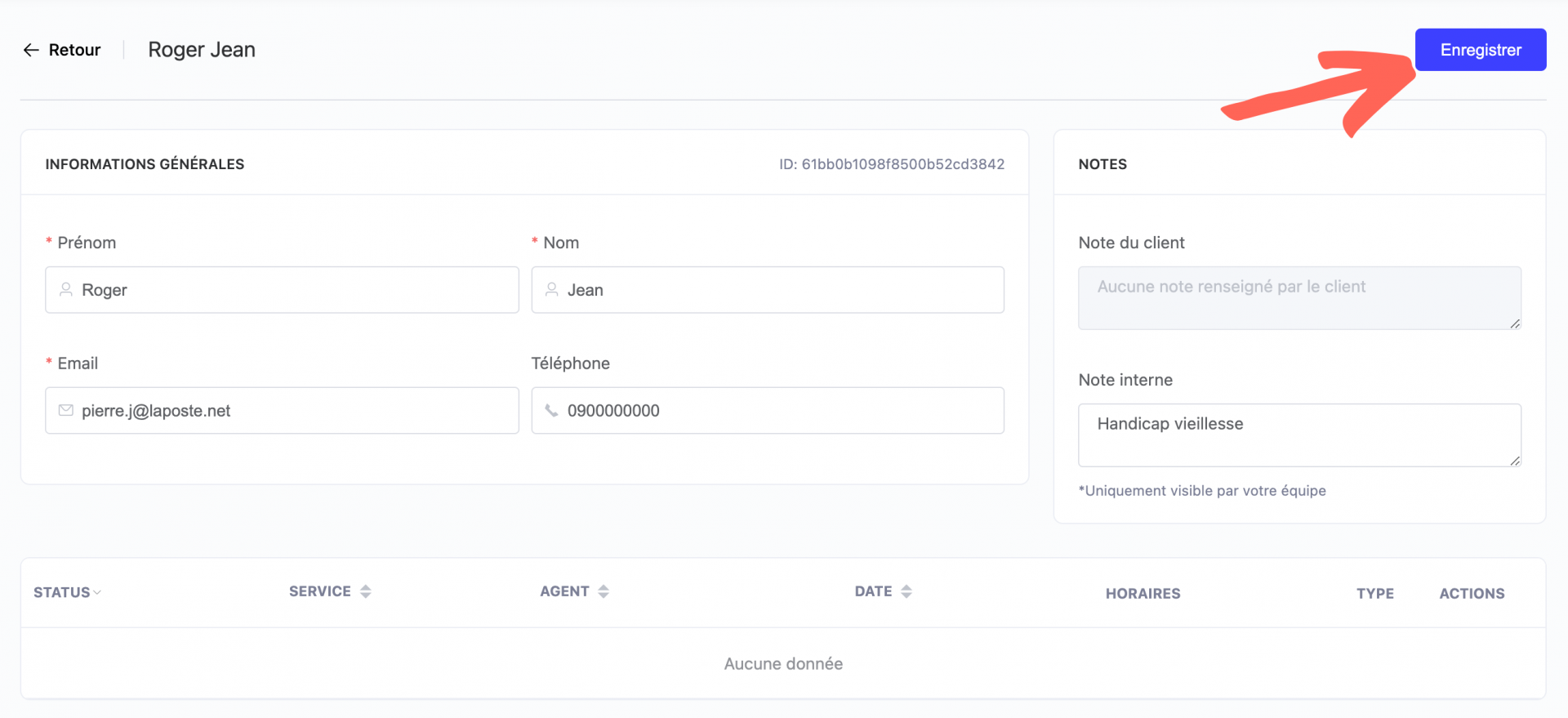1568x718 pixels.
Task: Click the TYPE column header
Action: click(1375, 594)
